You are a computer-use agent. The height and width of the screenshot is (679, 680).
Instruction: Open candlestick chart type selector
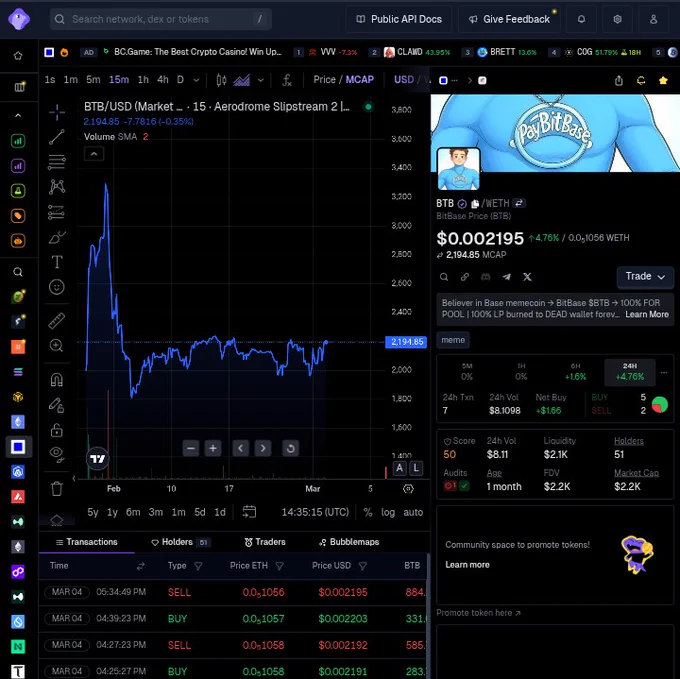coord(221,80)
